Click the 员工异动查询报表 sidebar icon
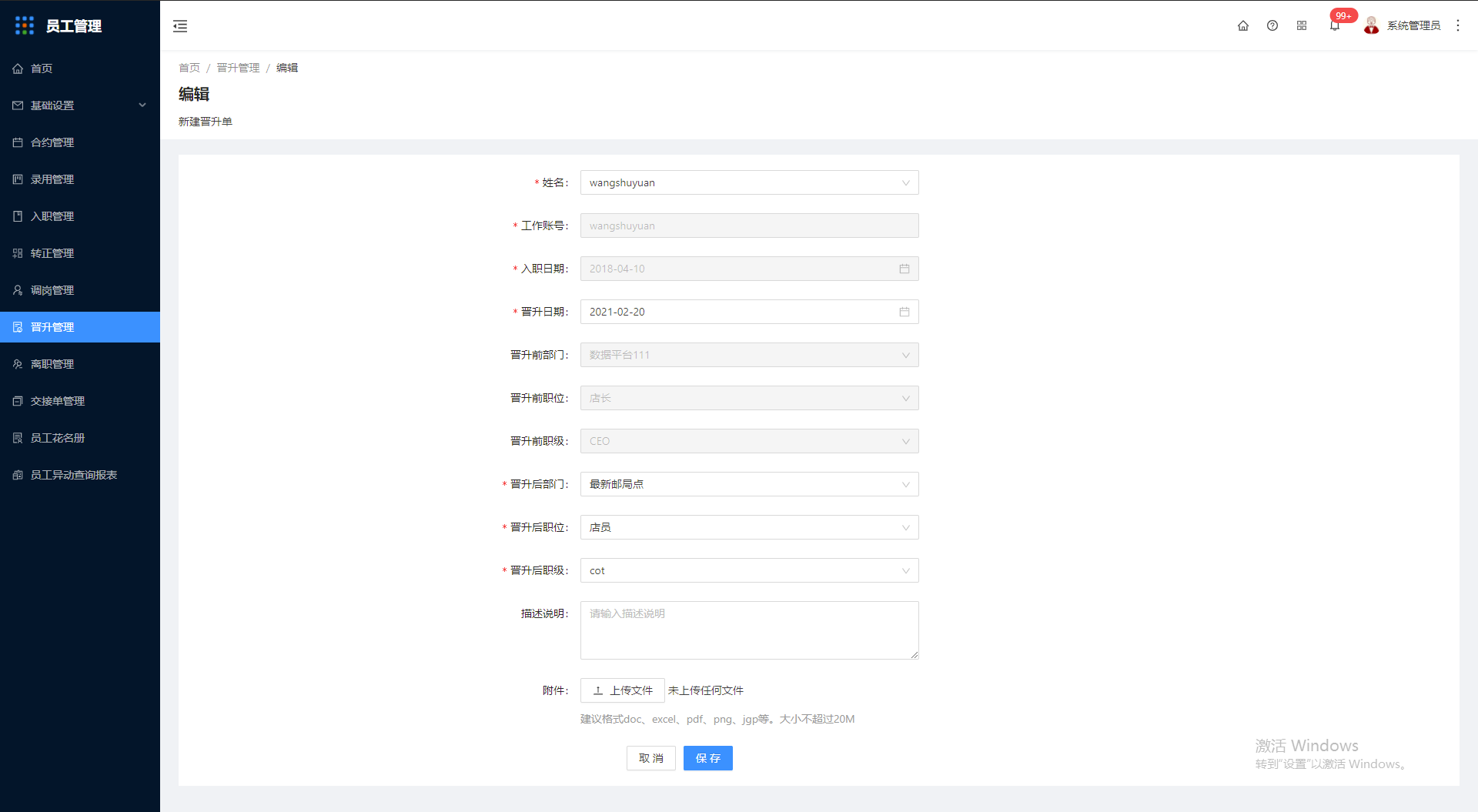Image resolution: width=1478 pixels, height=812 pixels. point(18,475)
